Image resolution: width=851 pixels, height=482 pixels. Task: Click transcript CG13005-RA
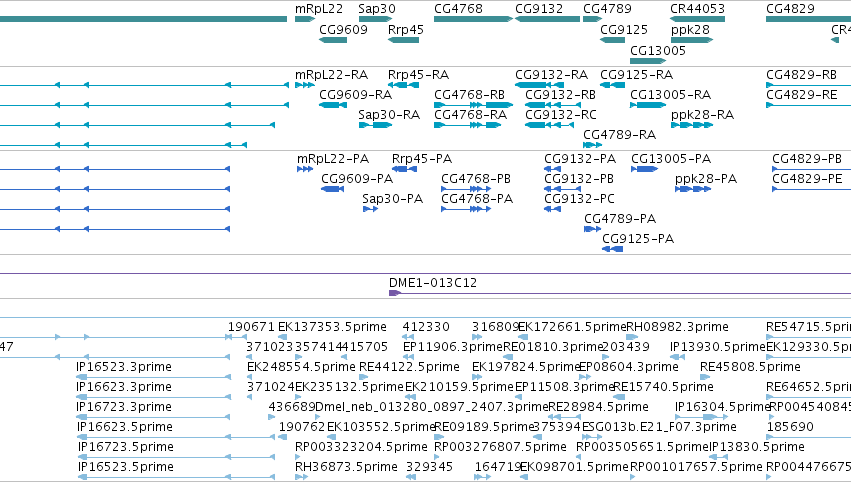[670, 95]
